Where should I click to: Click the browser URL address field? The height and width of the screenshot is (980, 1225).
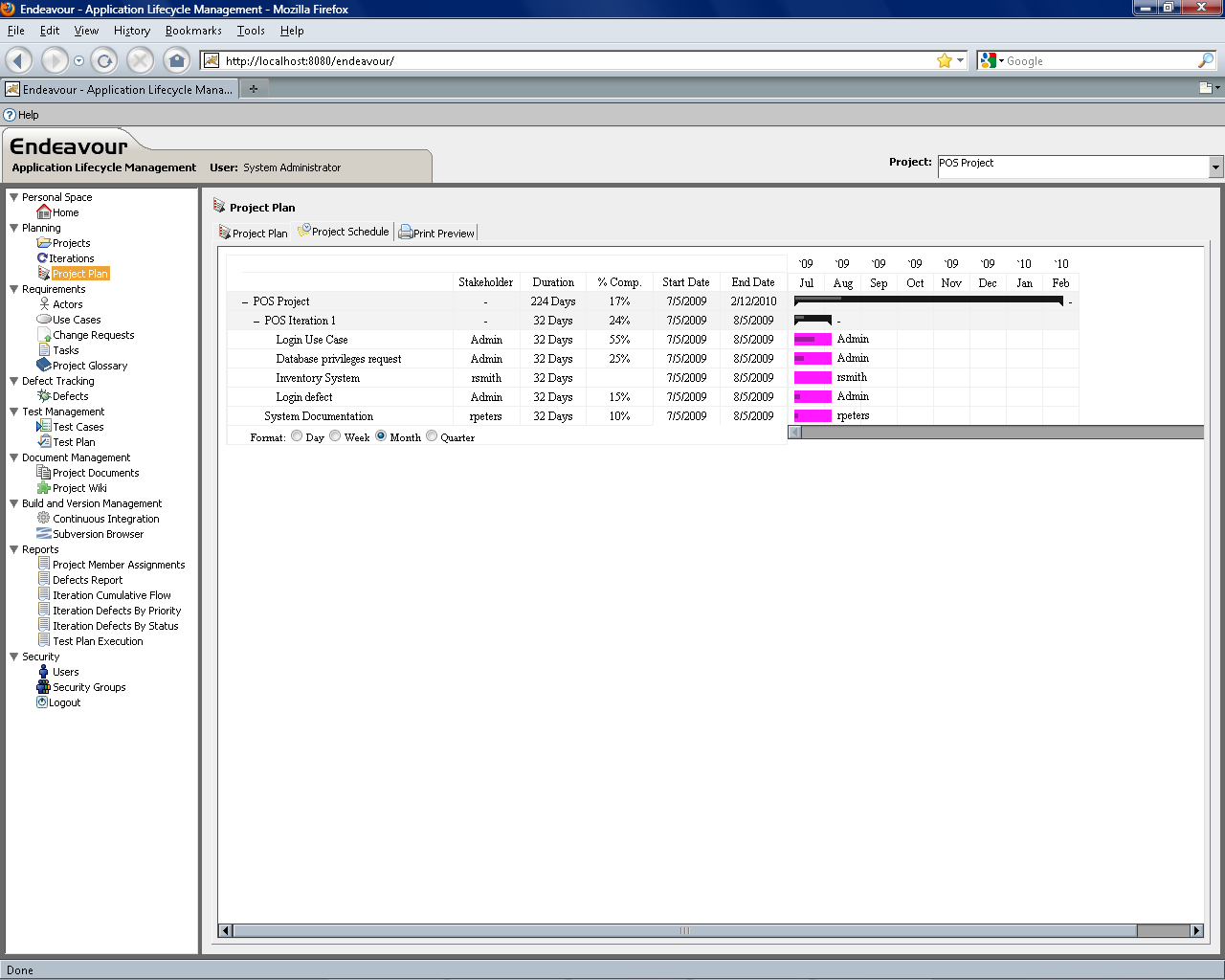tap(574, 60)
